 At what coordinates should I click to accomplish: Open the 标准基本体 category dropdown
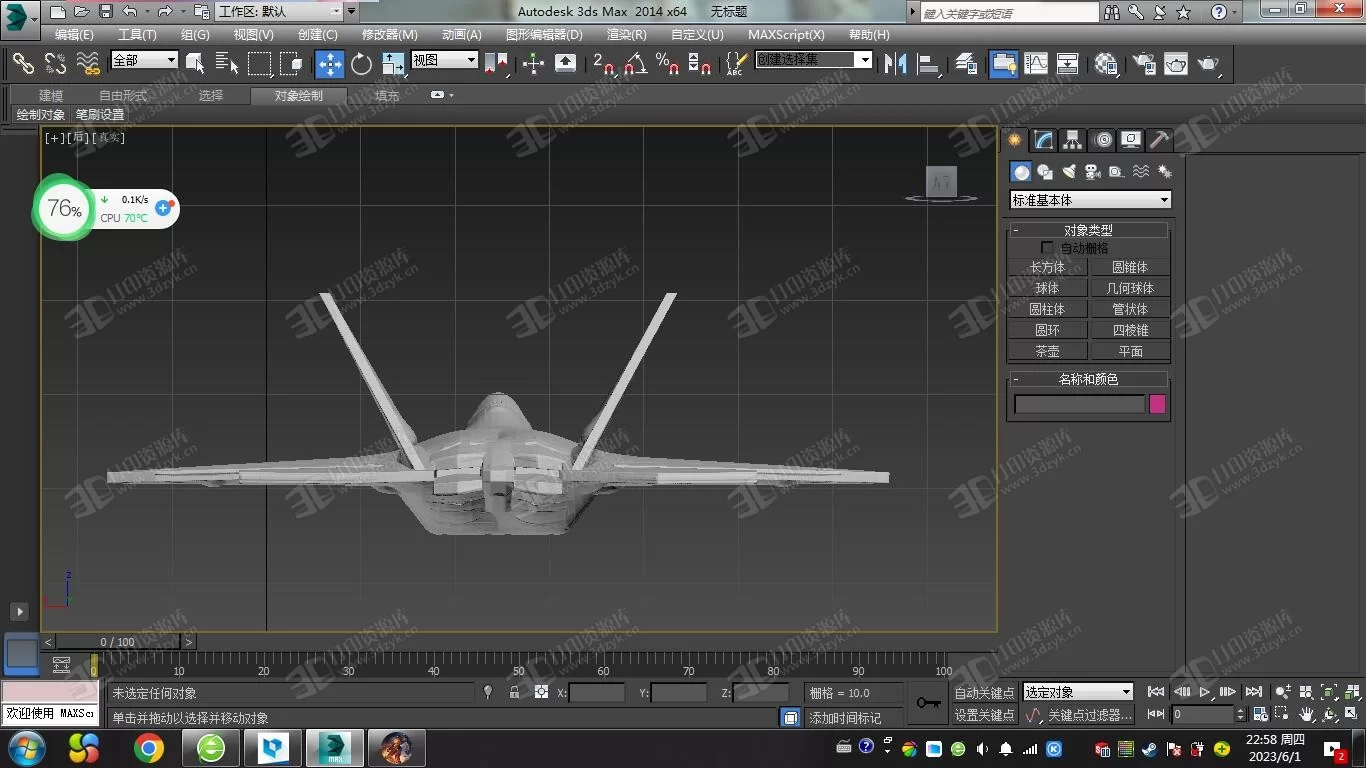click(1090, 200)
